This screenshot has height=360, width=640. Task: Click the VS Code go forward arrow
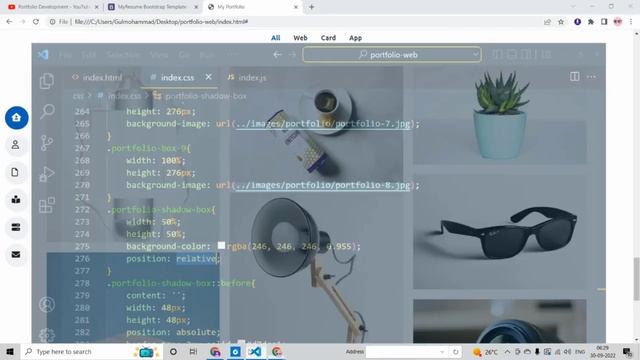pyautogui.click(x=292, y=54)
